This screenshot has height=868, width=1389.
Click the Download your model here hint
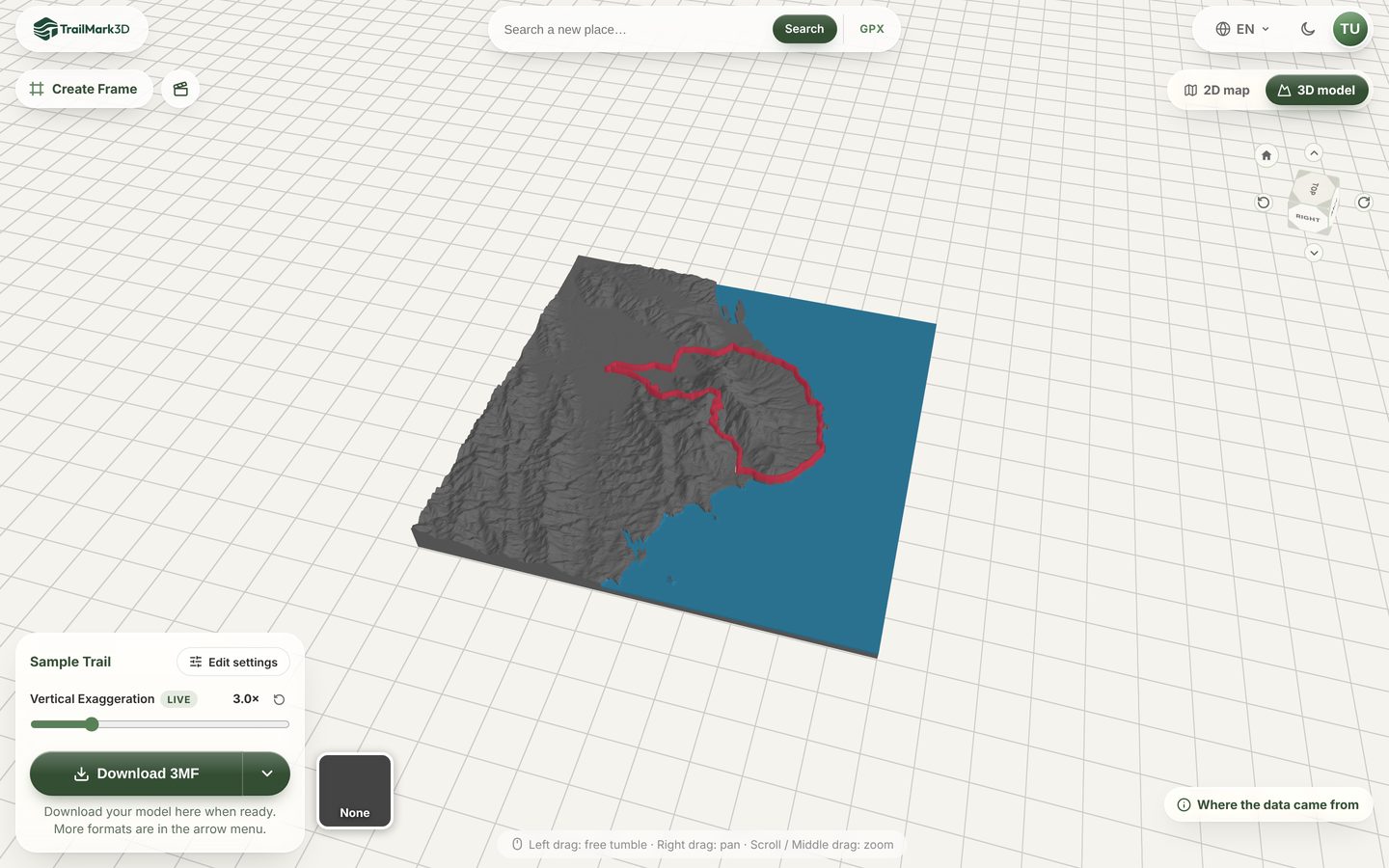(160, 821)
